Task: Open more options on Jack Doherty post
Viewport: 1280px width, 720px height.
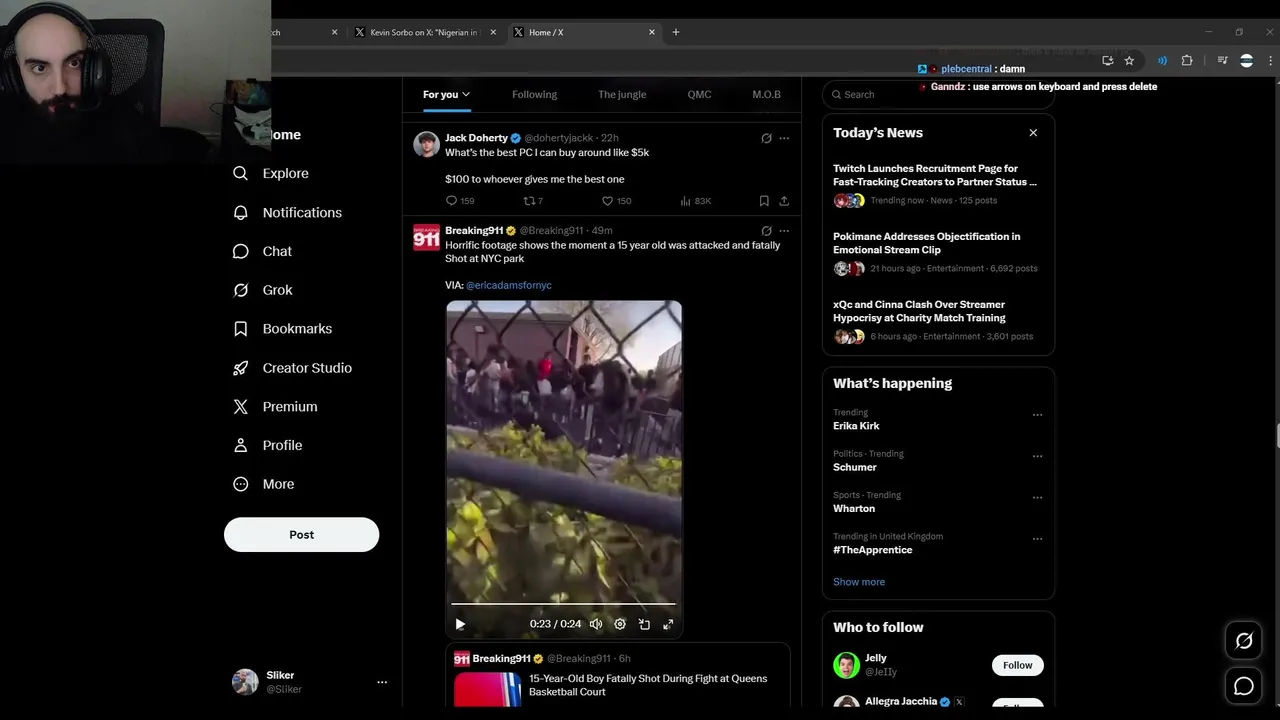Action: pyautogui.click(x=784, y=138)
